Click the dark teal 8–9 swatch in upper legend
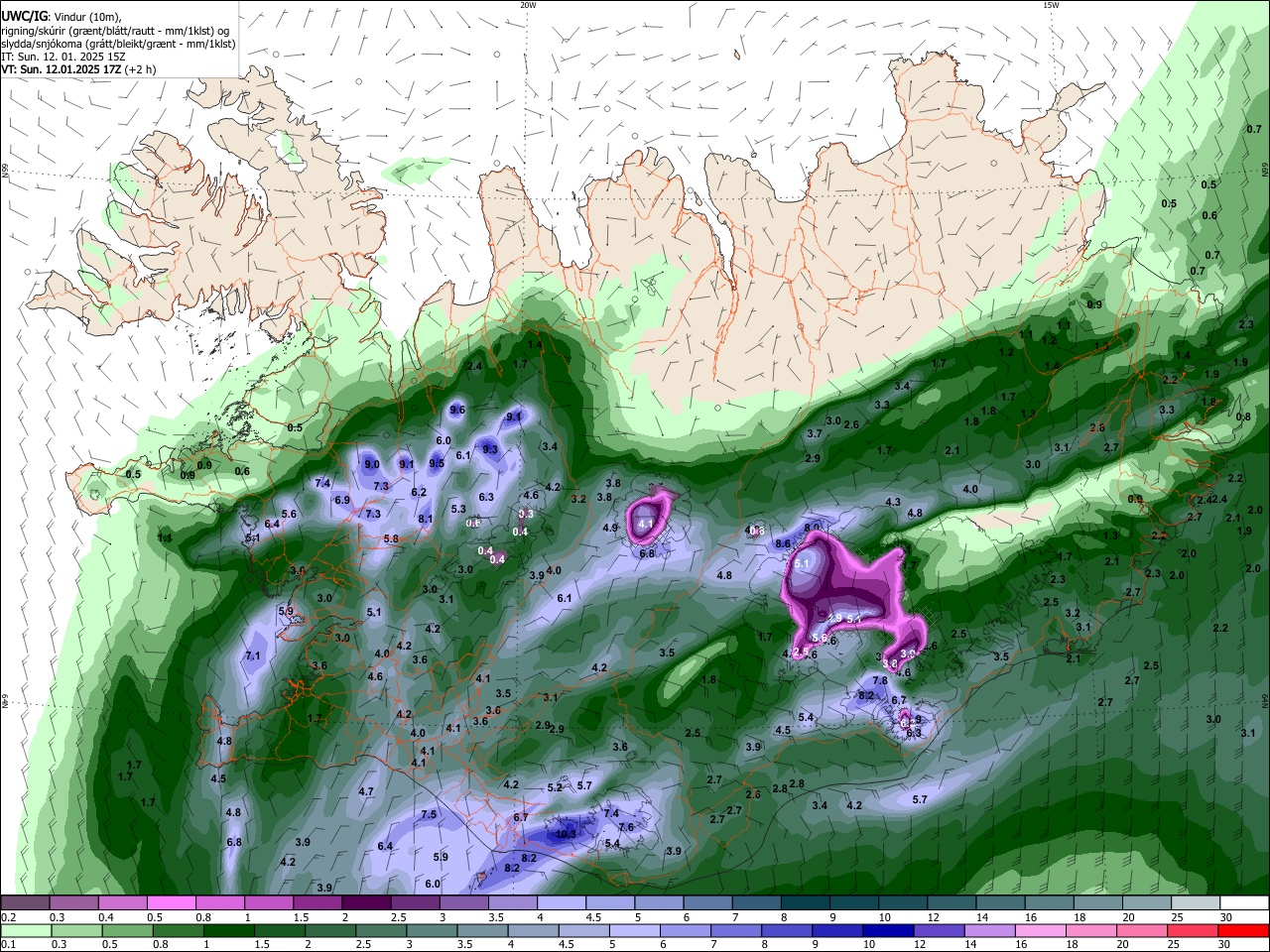Image resolution: width=1270 pixels, height=952 pixels. click(x=805, y=903)
